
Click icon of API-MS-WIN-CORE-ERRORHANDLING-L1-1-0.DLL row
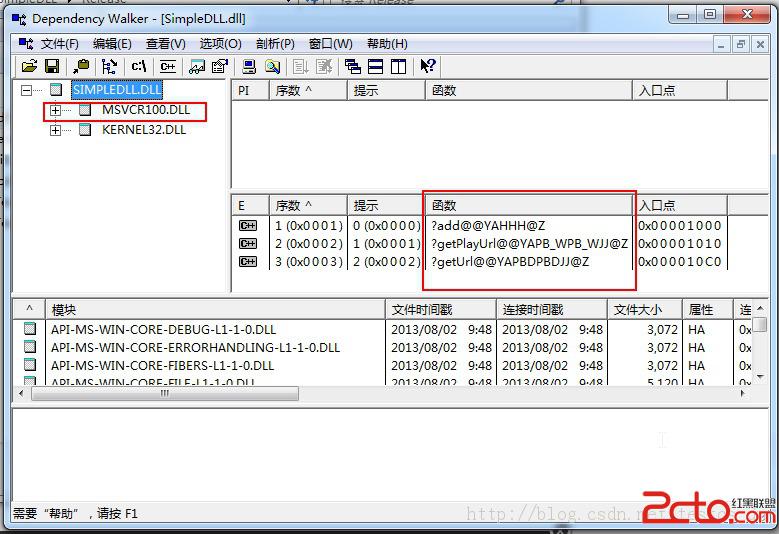coord(30,347)
